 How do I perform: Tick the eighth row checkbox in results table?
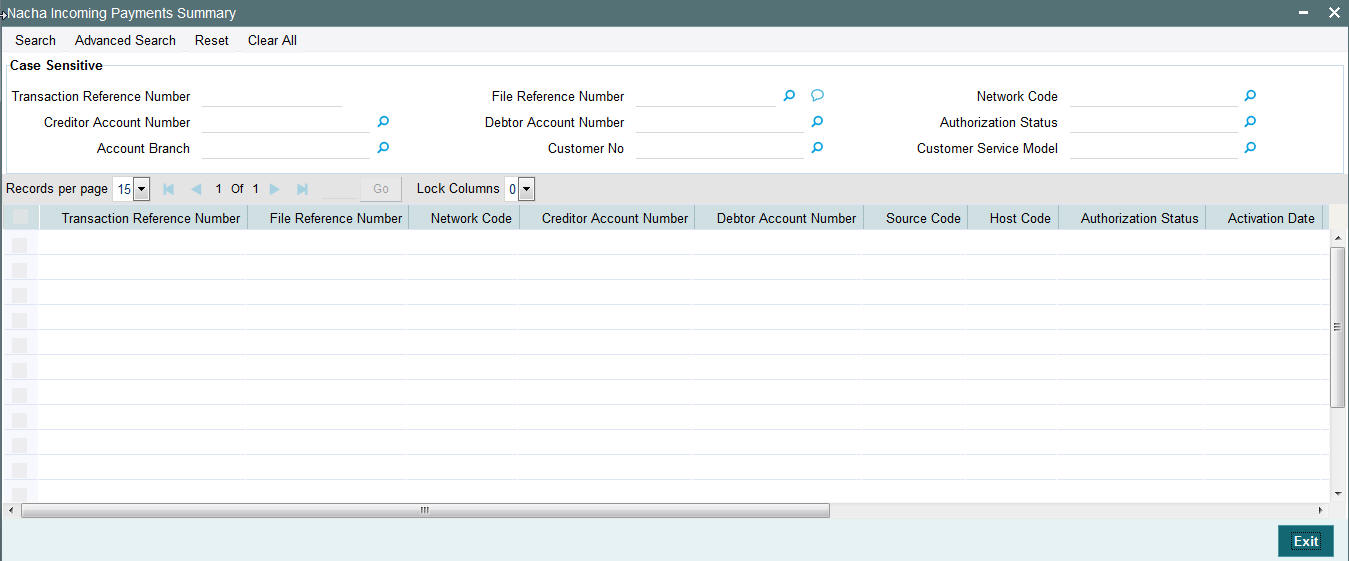(20, 420)
